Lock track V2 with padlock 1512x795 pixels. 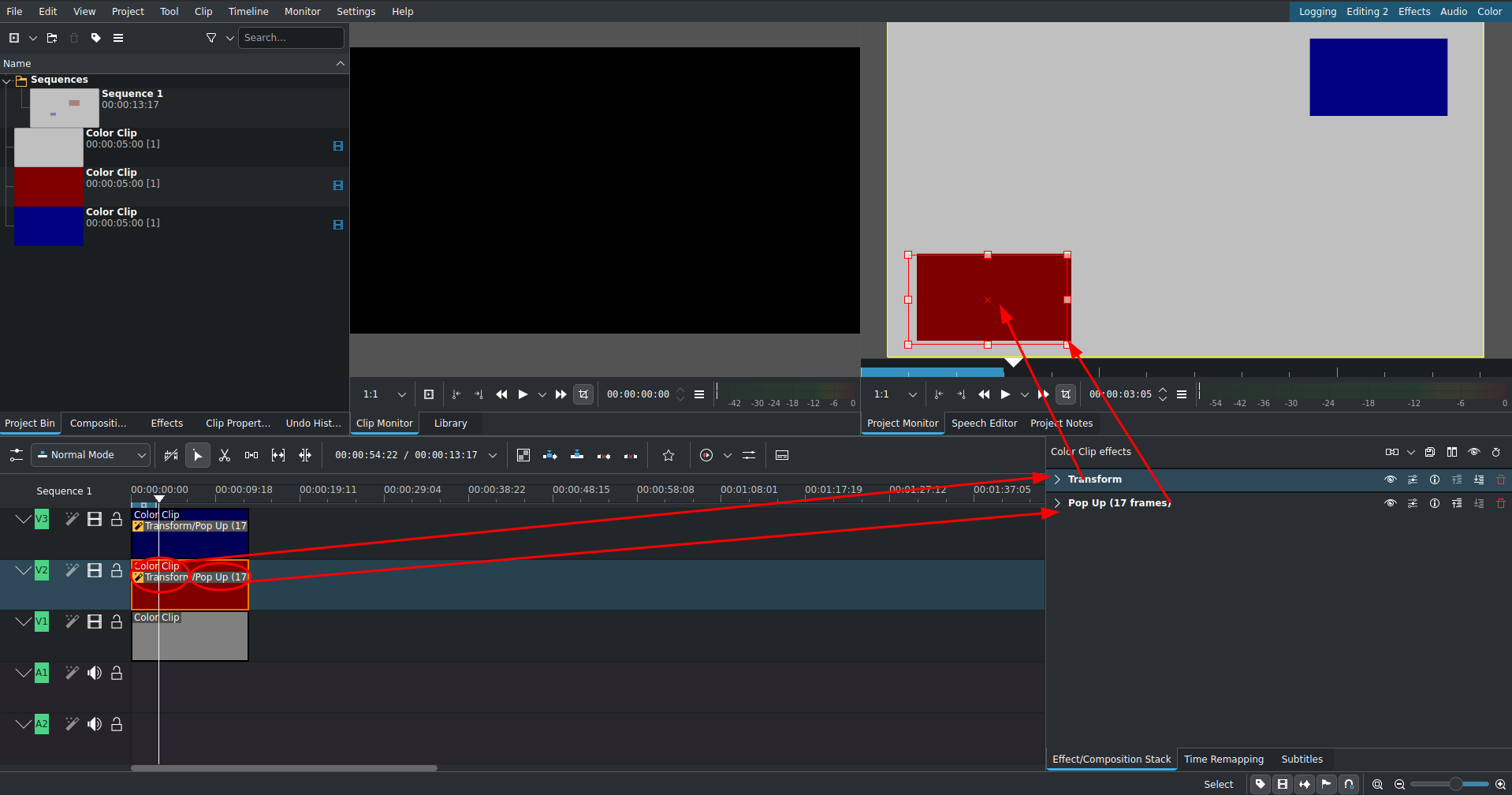[117, 570]
